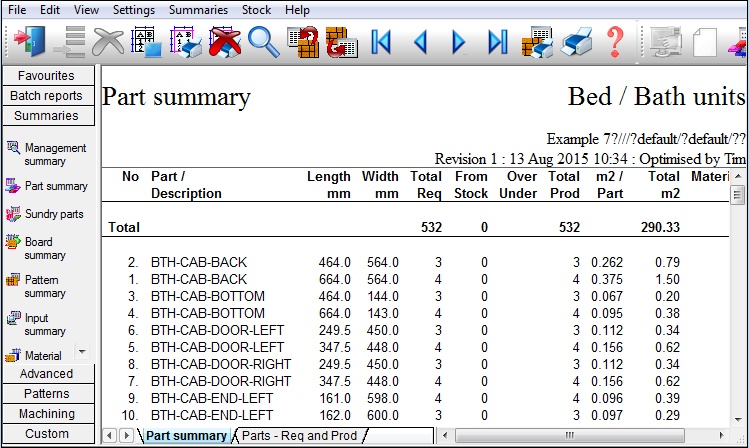The image size is (749, 448).
Task: Open the Stock menu
Action: click(256, 10)
